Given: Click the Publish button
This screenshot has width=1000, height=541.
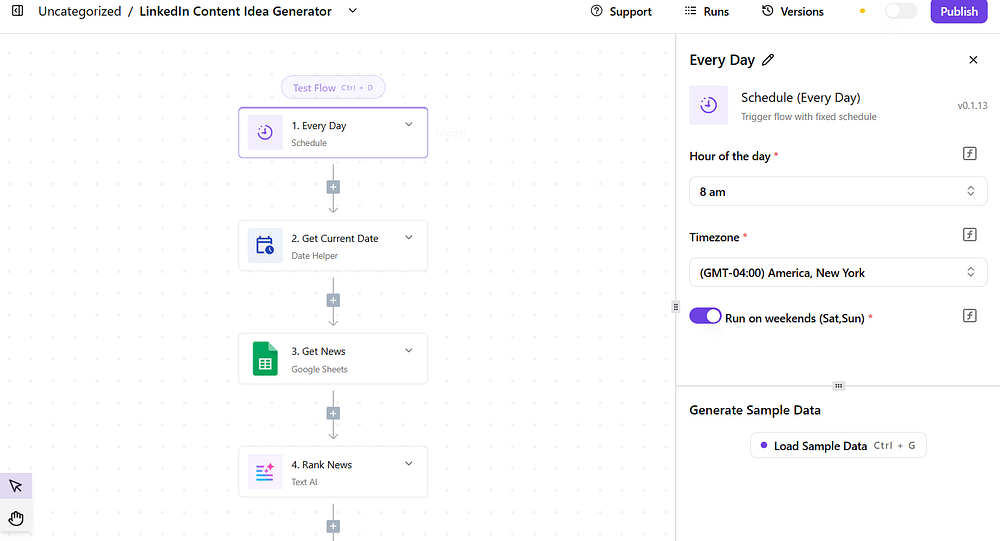Looking at the screenshot, I should pos(958,11).
